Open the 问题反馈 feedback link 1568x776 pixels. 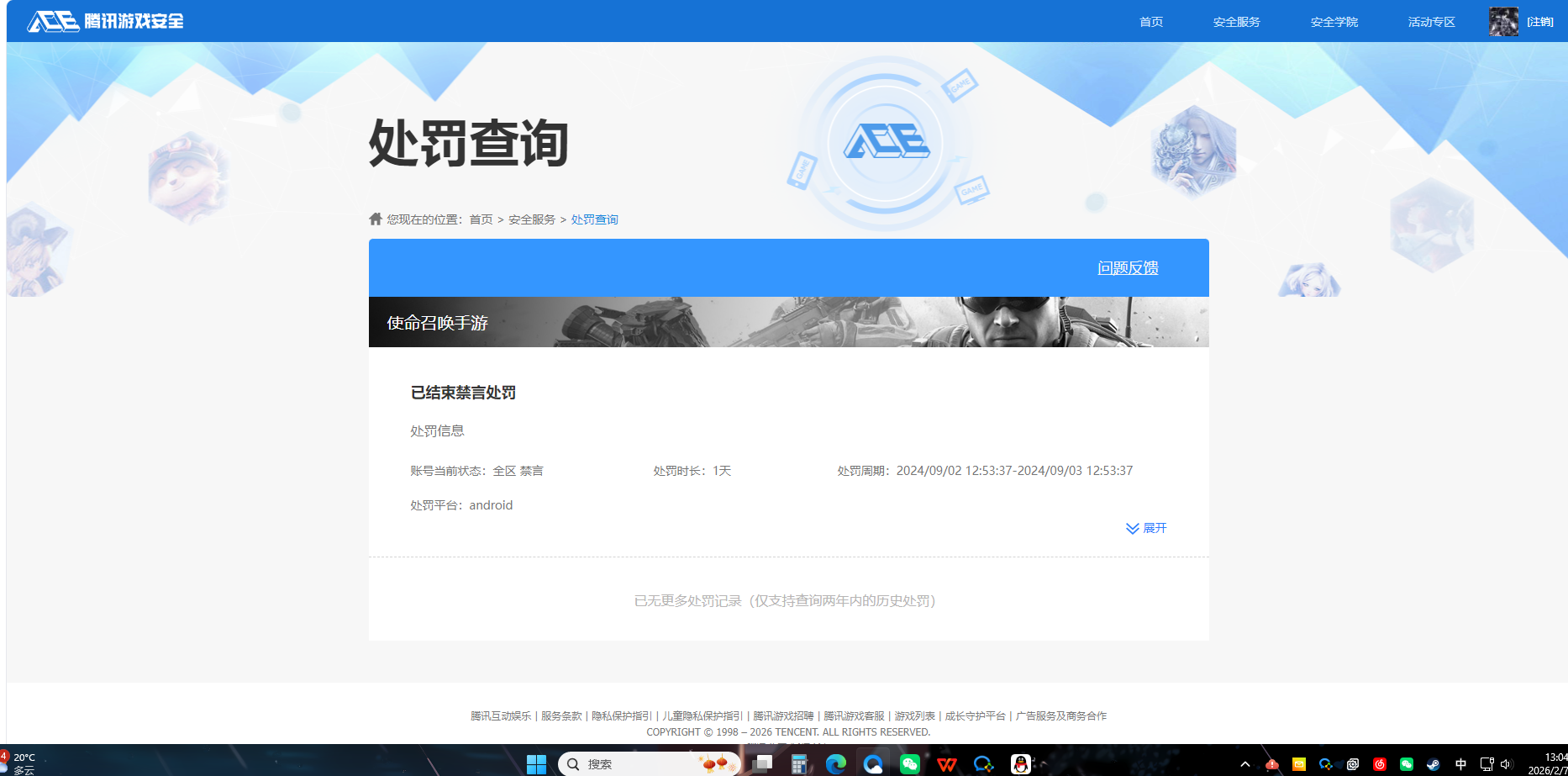click(x=1128, y=268)
